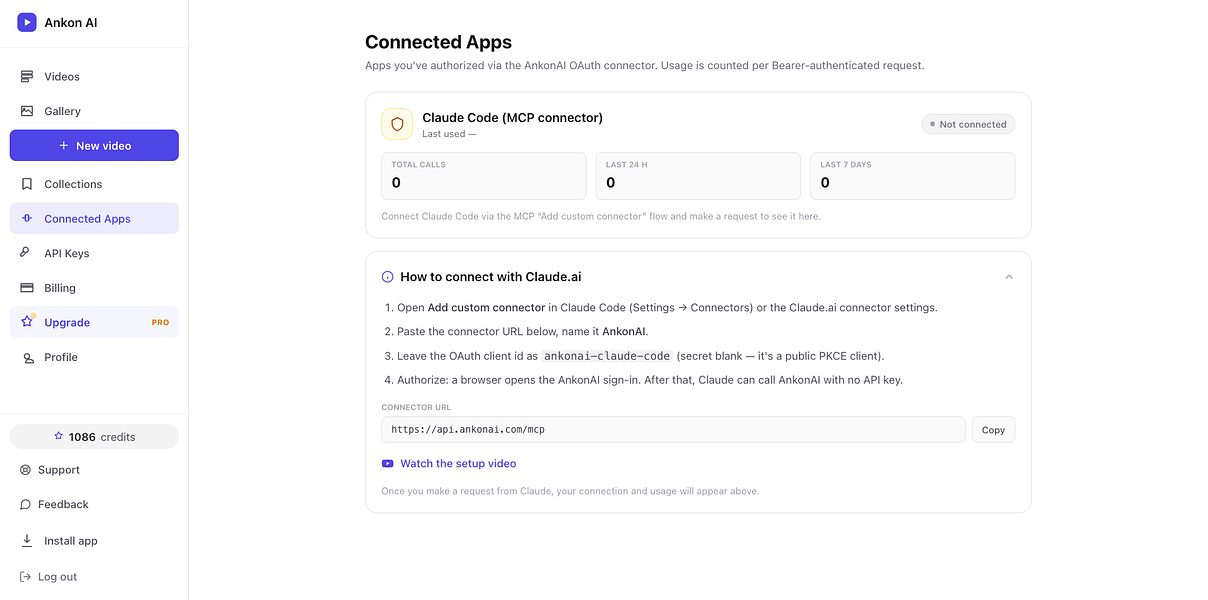Click the Upgrade PRO link
Viewport: 1208px width, 600px height.
tap(94, 322)
